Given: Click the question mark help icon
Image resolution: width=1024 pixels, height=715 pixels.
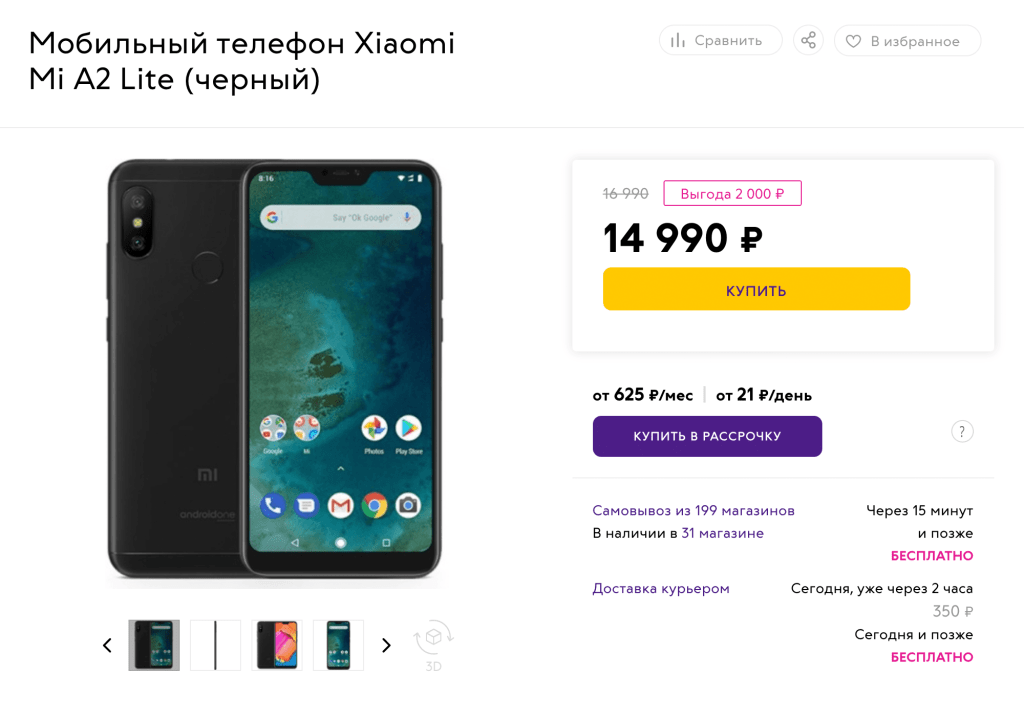Looking at the screenshot, I should [x=962, y=432].
